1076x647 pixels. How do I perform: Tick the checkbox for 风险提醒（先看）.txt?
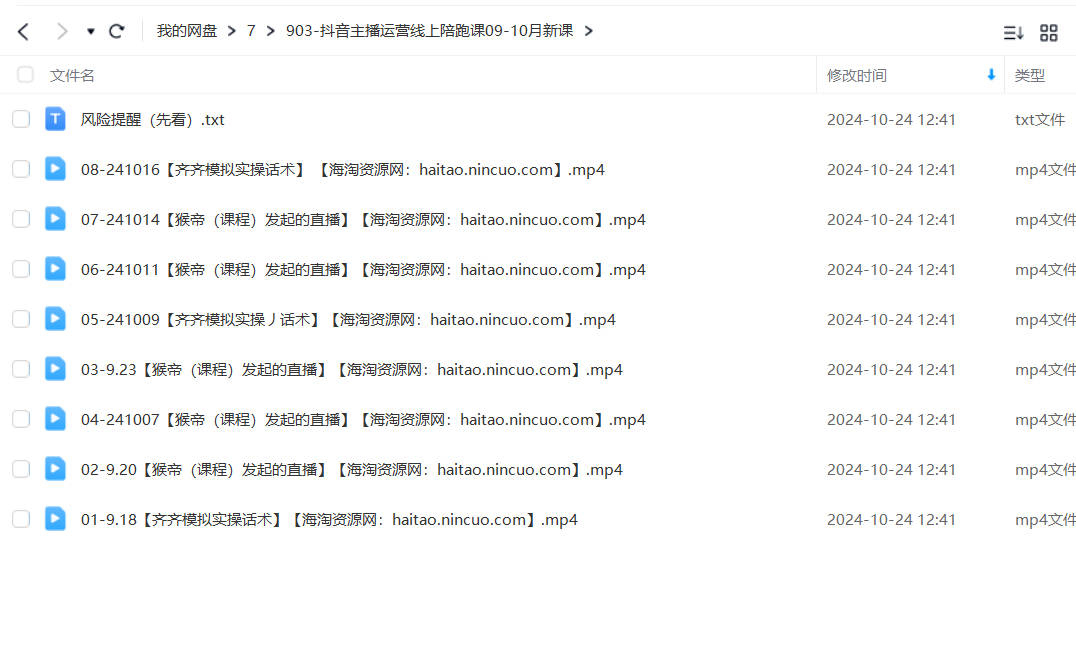[21, 119]
